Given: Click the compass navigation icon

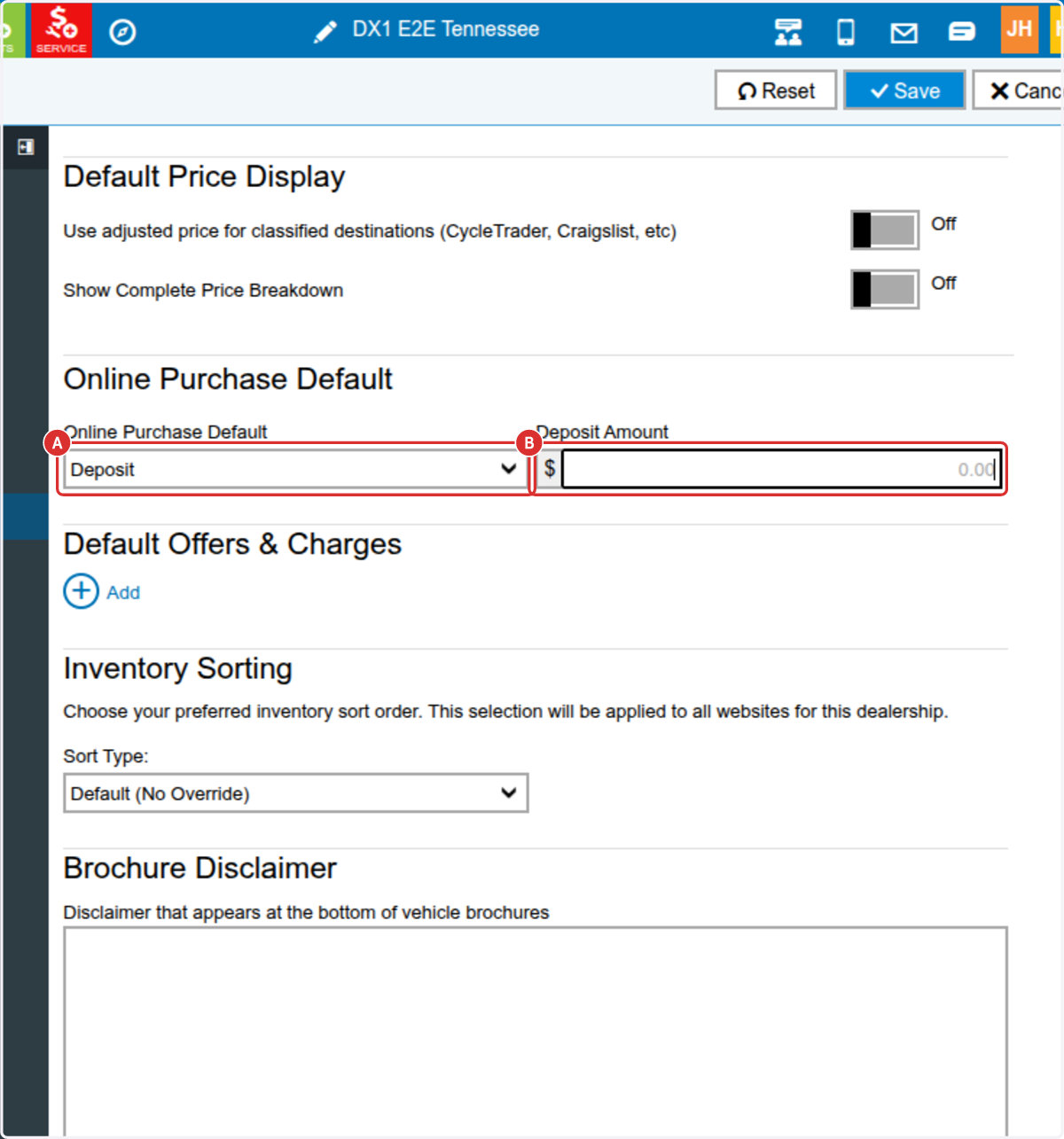Looking at the screenshot, I should [x=122, y=32].
